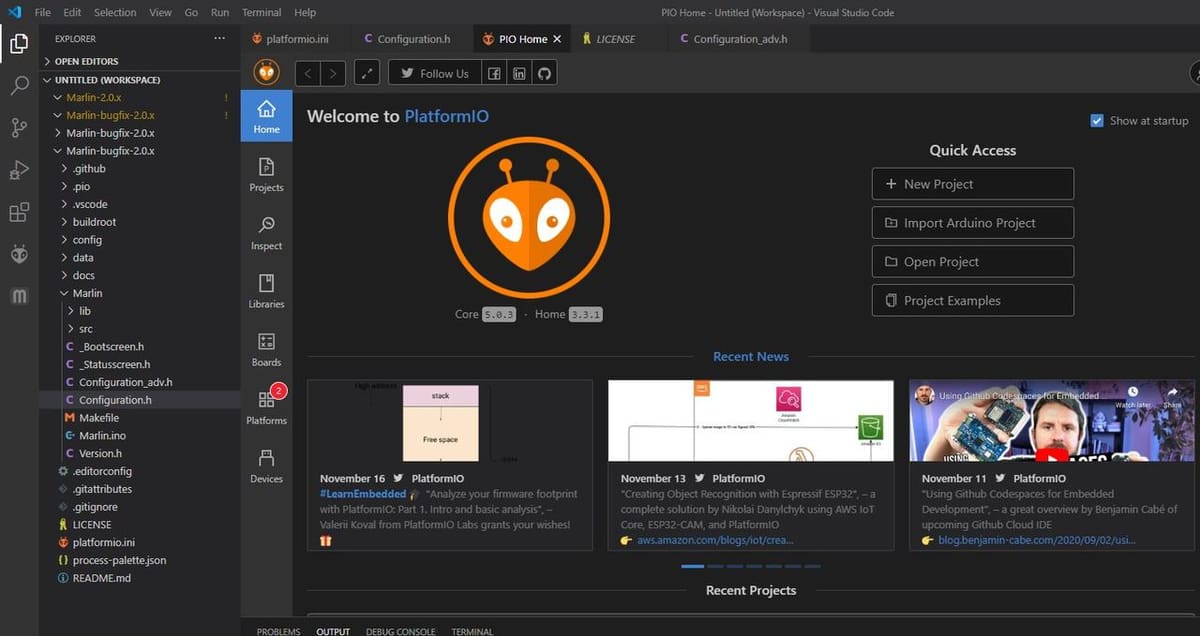Screen dimensions: 1200x636
Task: Expand the .pio folder
Action: click(140, 186)
